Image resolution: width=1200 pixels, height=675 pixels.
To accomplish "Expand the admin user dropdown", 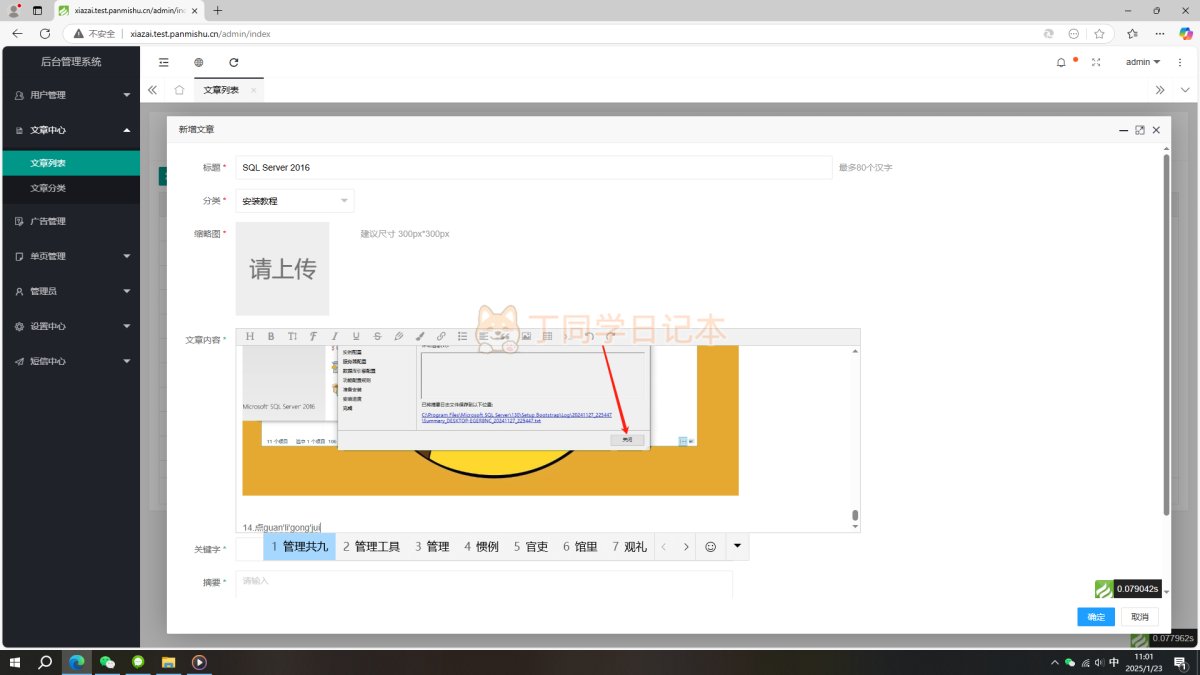I will click(x=1142, y=62).
